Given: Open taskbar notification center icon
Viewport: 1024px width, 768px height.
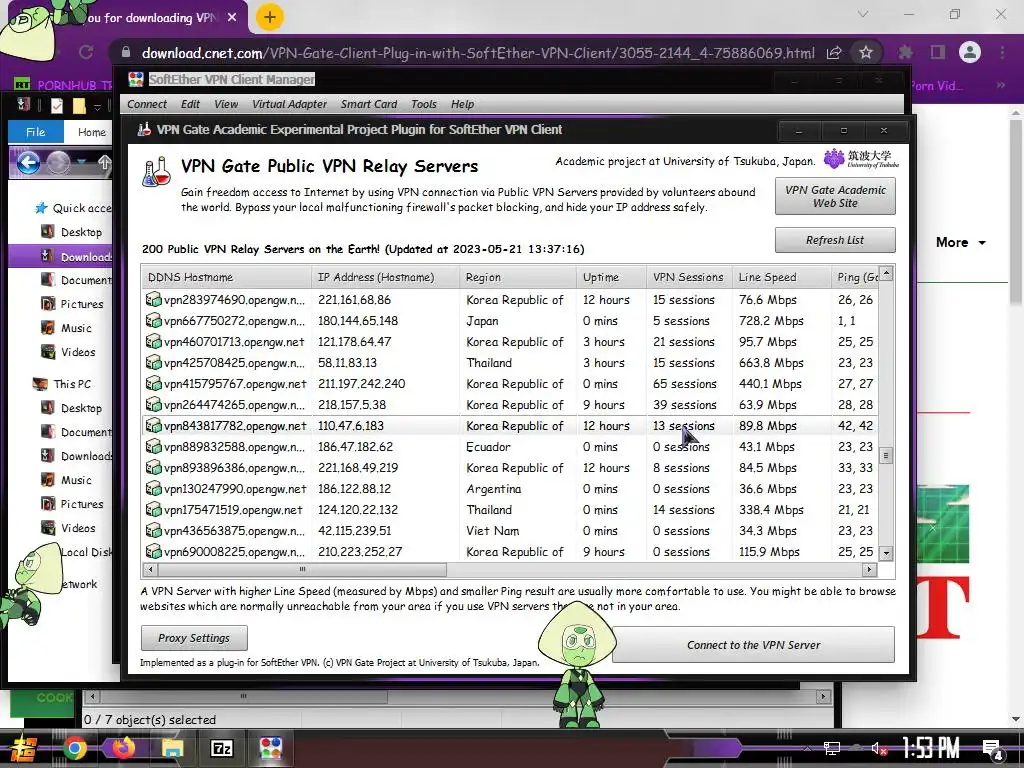Looking at the screenshot, I should point(993,750).
